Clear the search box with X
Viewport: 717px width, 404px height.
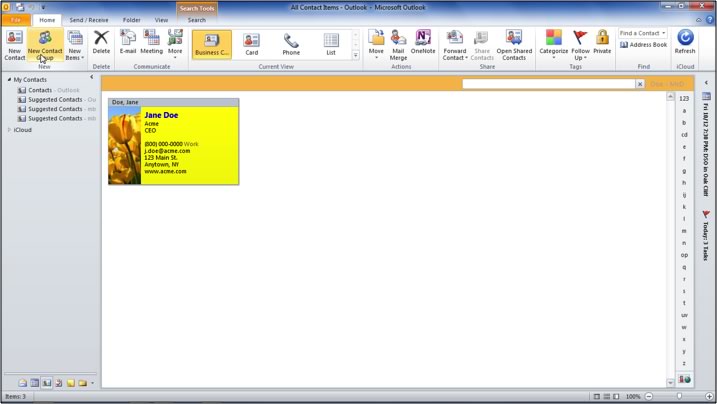(x=640, y=84)
